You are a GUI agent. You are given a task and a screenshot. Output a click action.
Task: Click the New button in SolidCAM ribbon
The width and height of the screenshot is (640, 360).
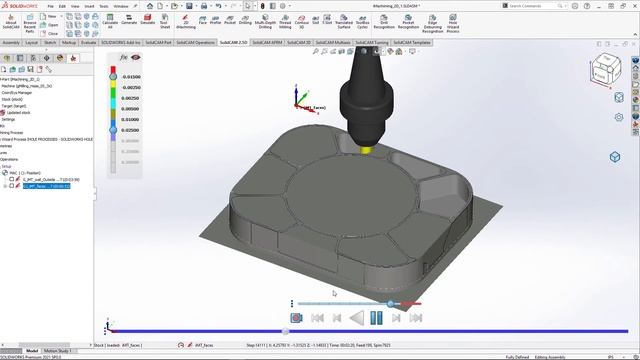[49, 16]
